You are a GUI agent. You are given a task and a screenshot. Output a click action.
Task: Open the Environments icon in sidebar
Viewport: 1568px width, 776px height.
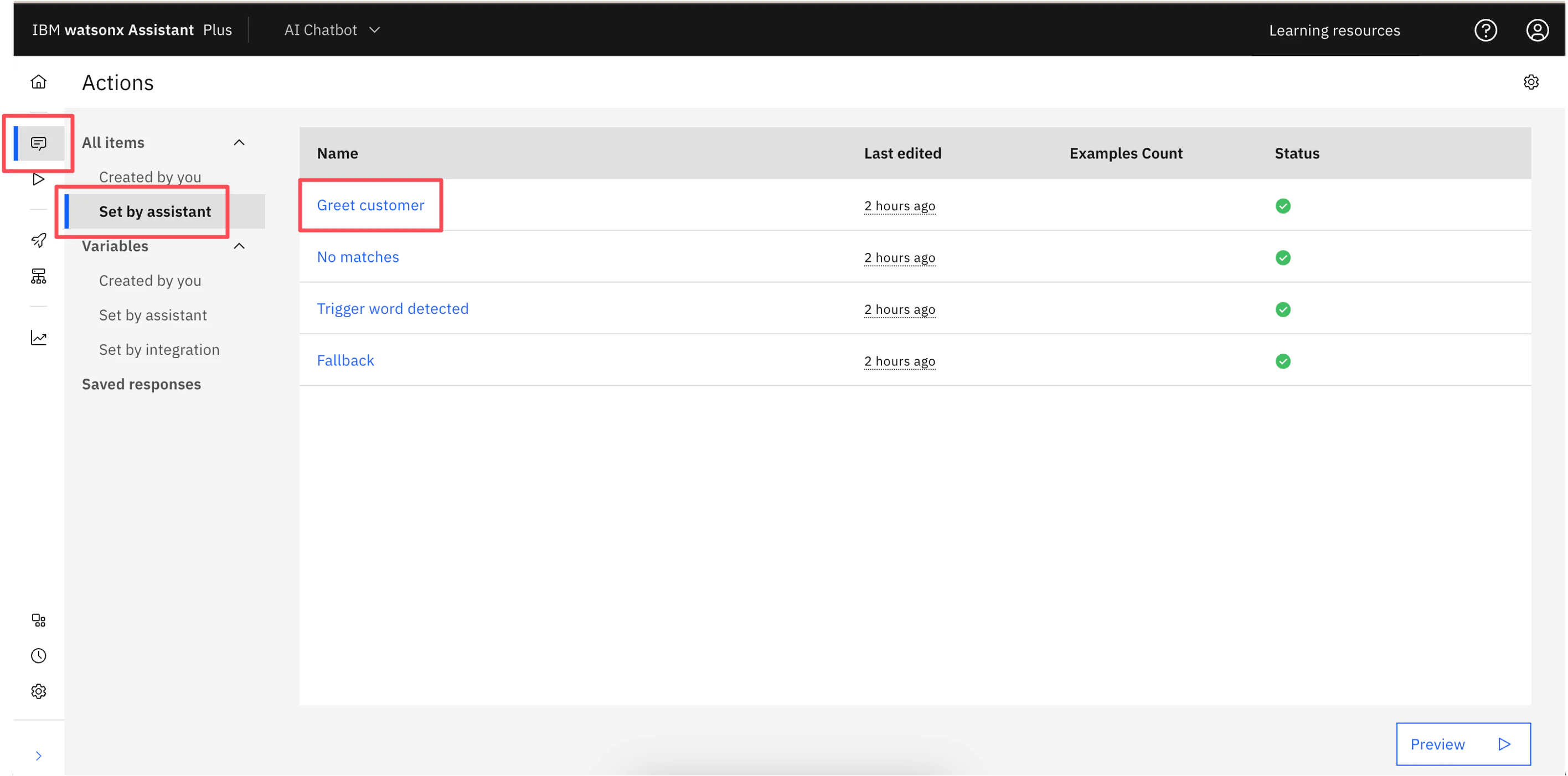38,277
